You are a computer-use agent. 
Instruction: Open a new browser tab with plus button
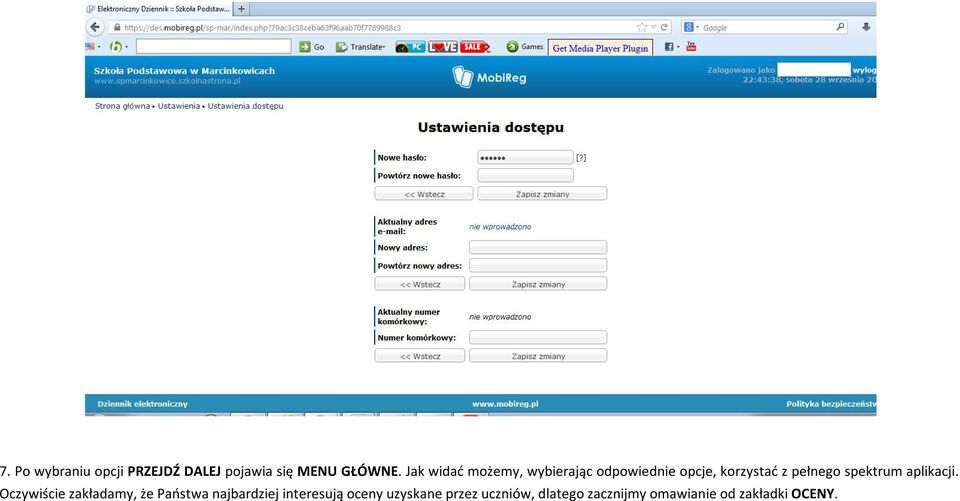tap(242, 9)
